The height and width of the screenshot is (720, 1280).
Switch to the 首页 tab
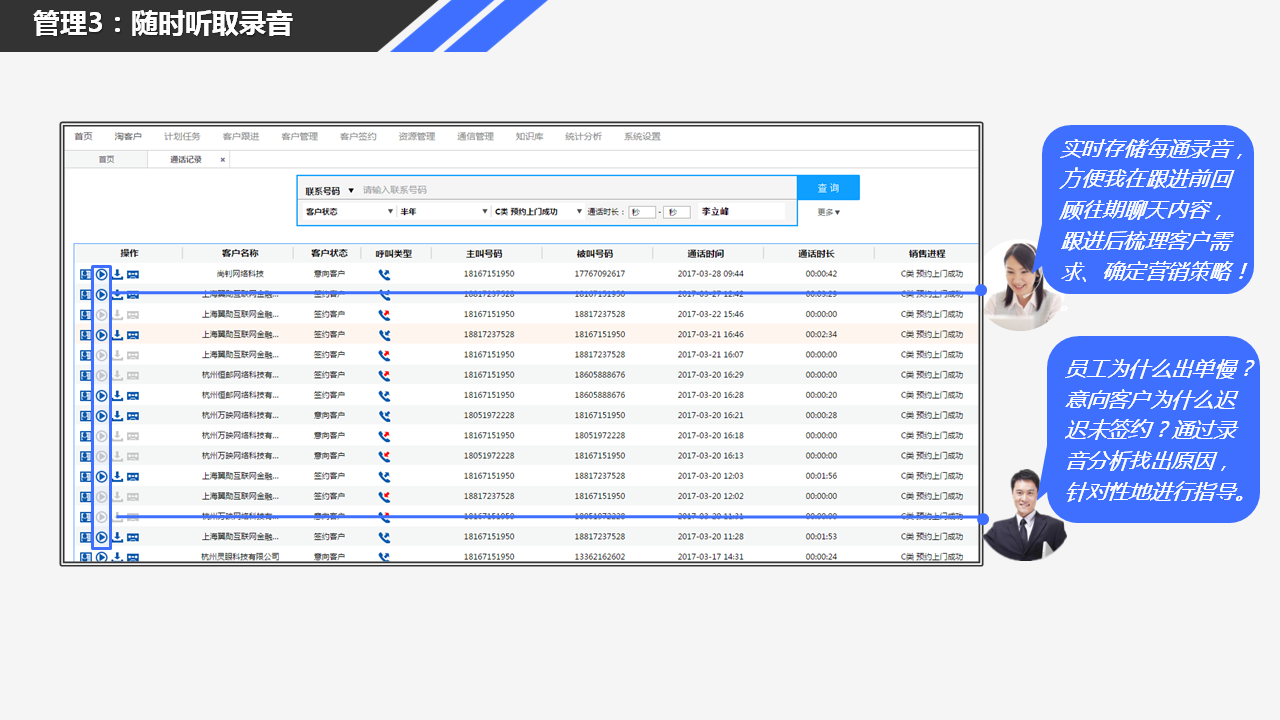tap(106, 160)
